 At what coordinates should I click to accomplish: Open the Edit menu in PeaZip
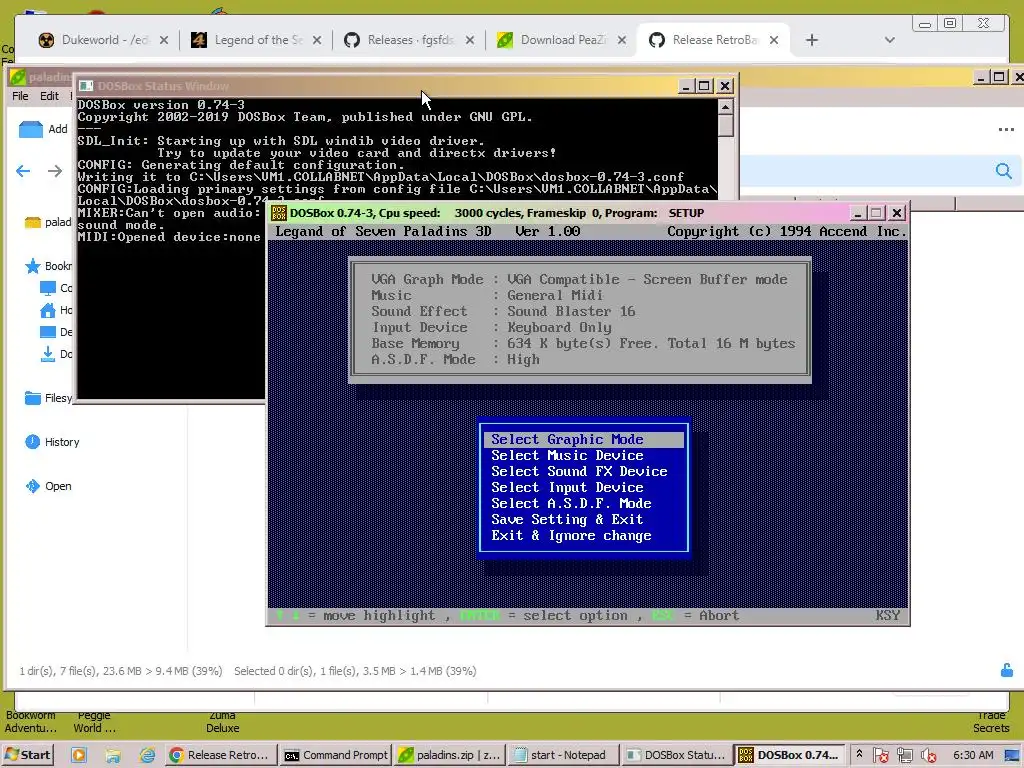coord(49,96)
